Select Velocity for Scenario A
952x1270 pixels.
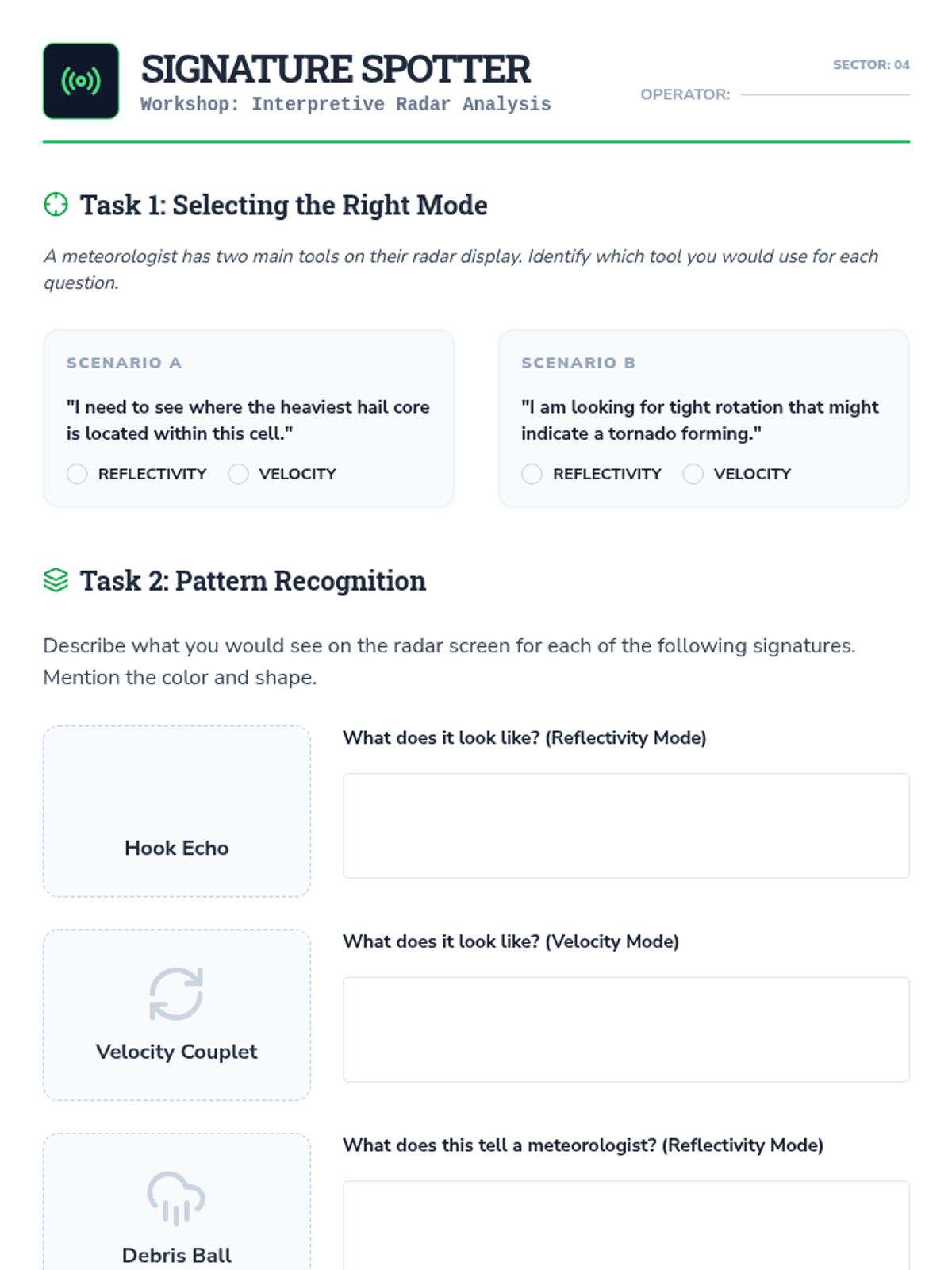pyautogui.click(x=238, y=474)
